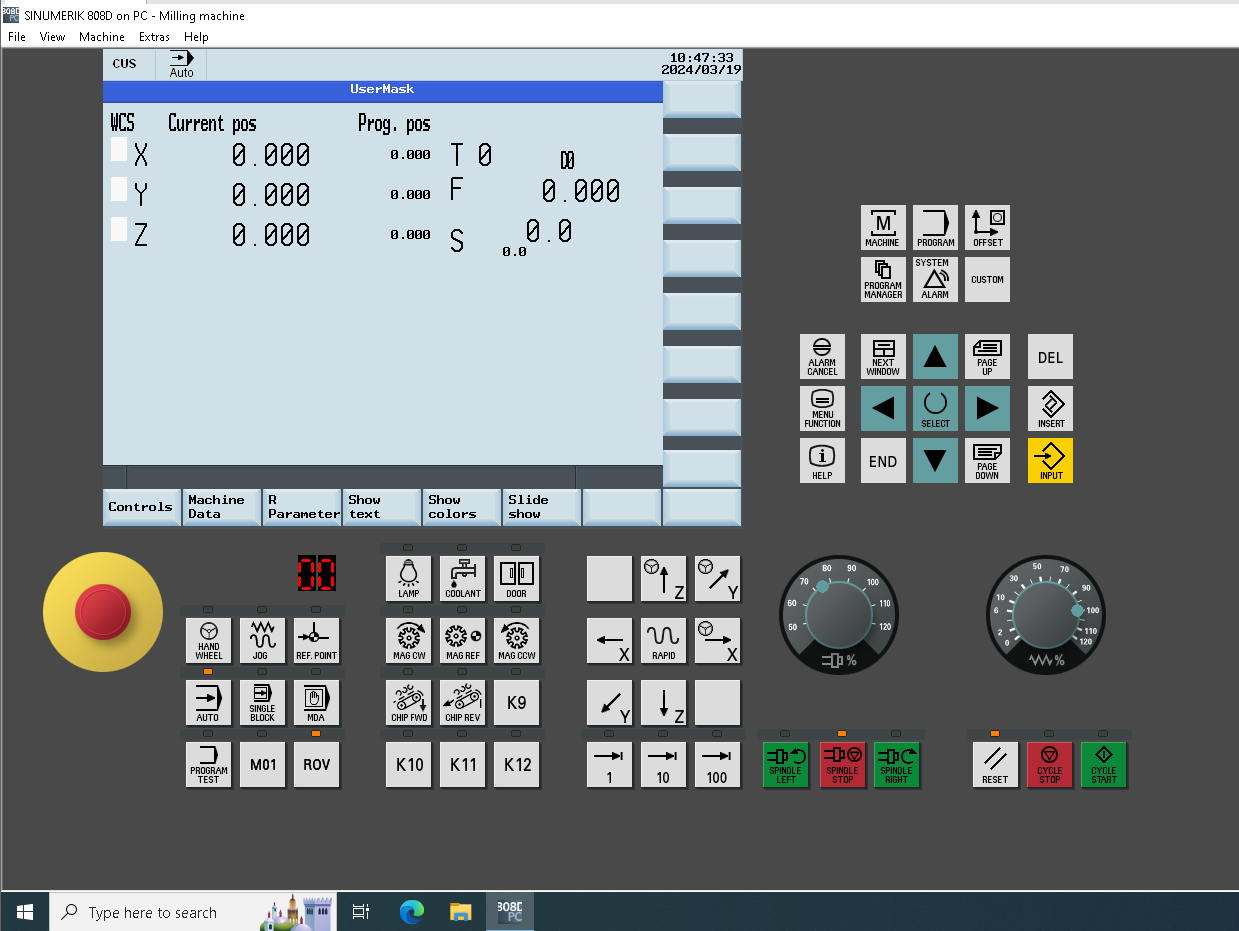Image resolution: width=1239 pixels, height=931 pixels.
Task: Click the feedrate override rotary knob
Action: (1045, 615)
